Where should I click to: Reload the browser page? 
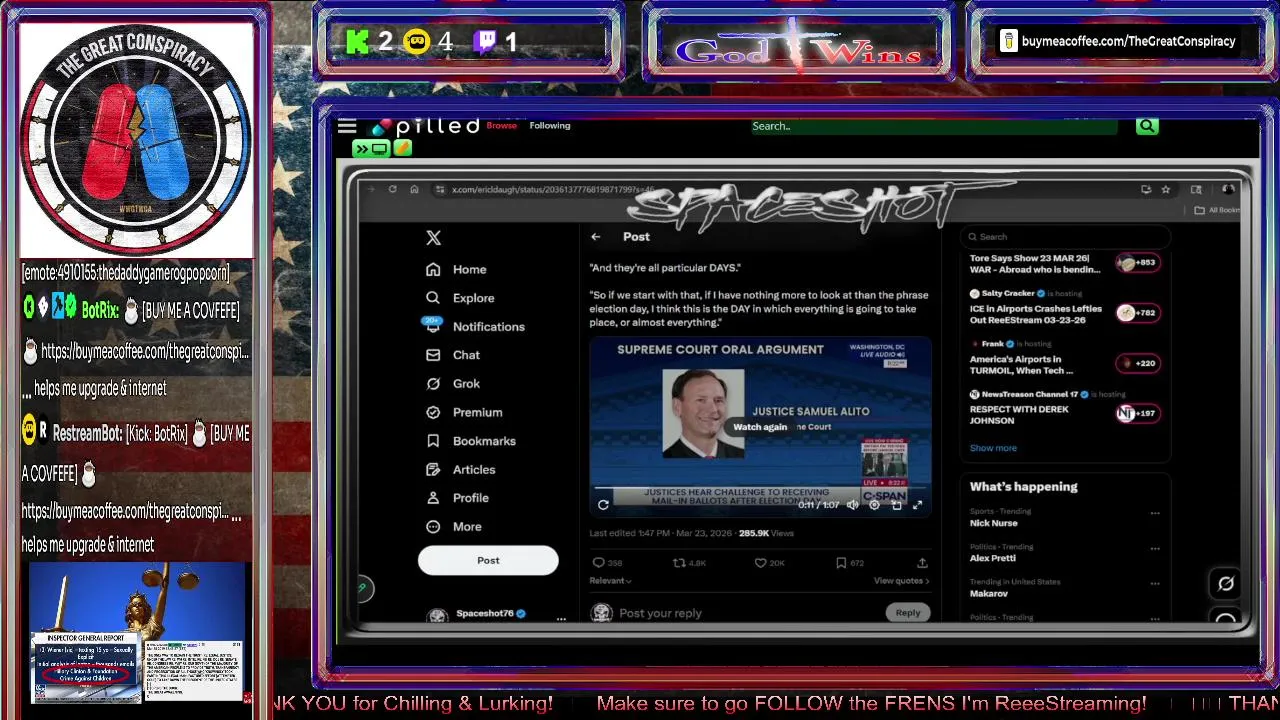click(x=392, y=189)
